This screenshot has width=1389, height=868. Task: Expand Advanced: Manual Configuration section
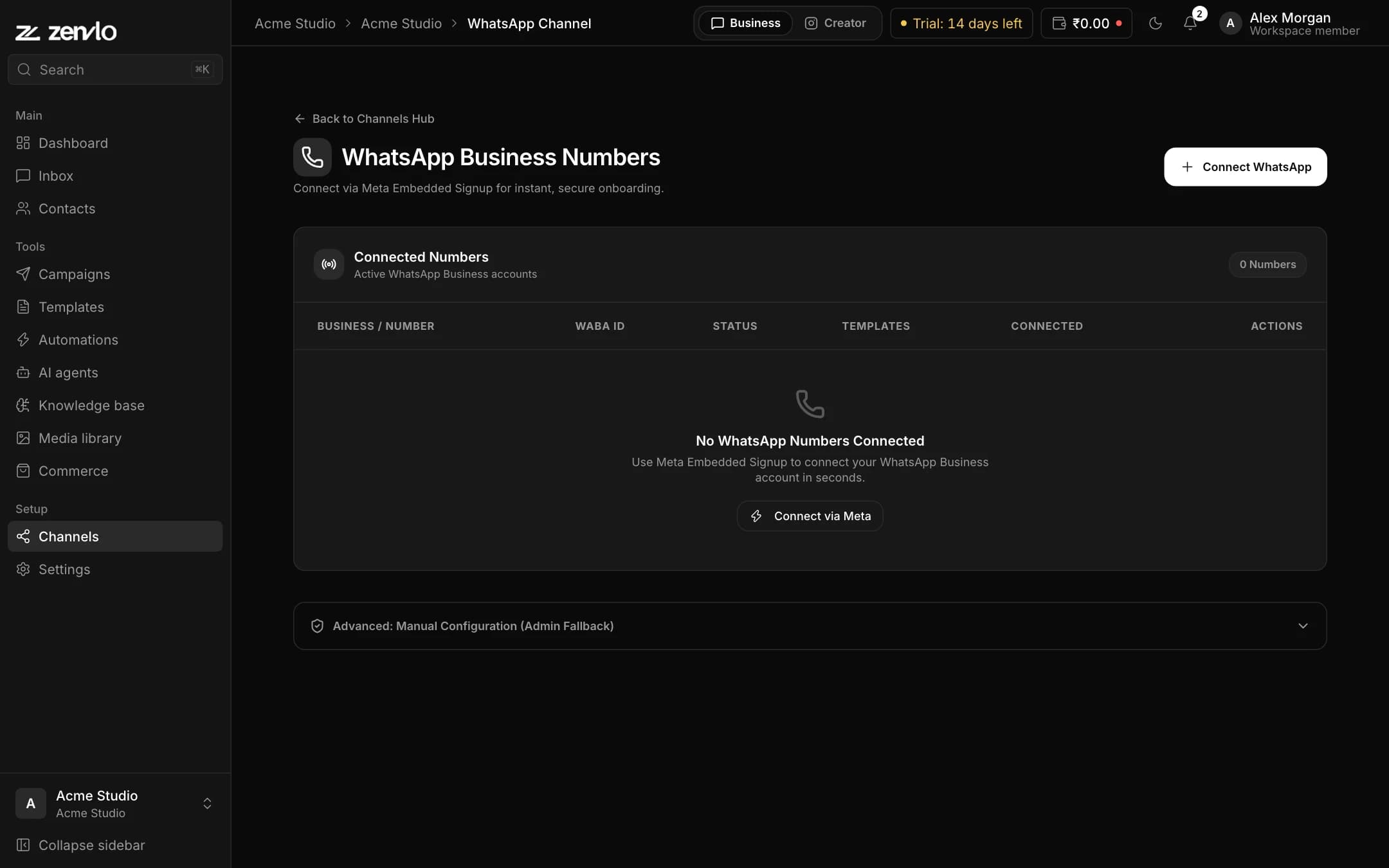click(x=810, y=626)
